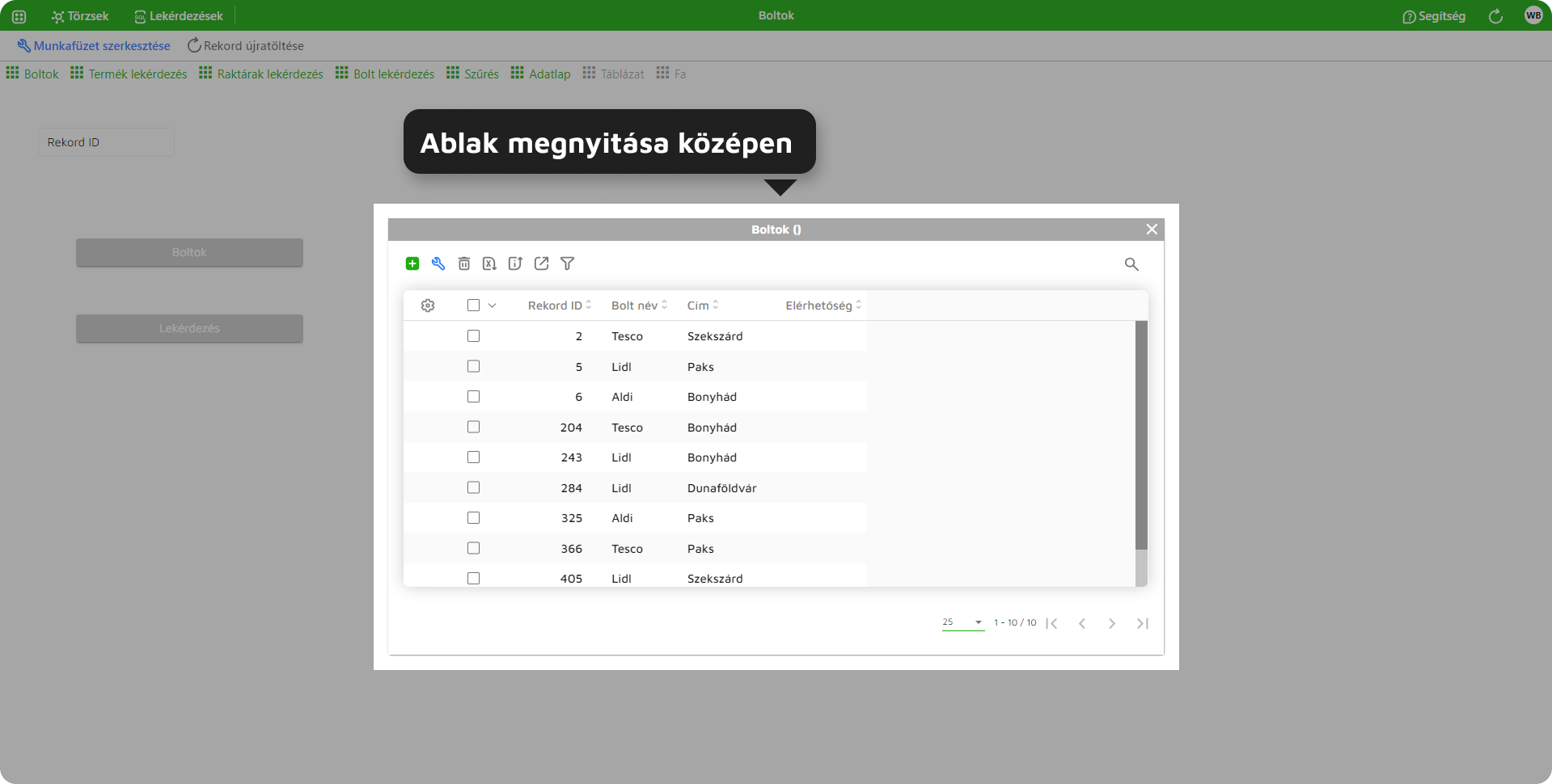Open Segítség help in the top bar
This screenshot has width=1552, height=784.
1434,16
